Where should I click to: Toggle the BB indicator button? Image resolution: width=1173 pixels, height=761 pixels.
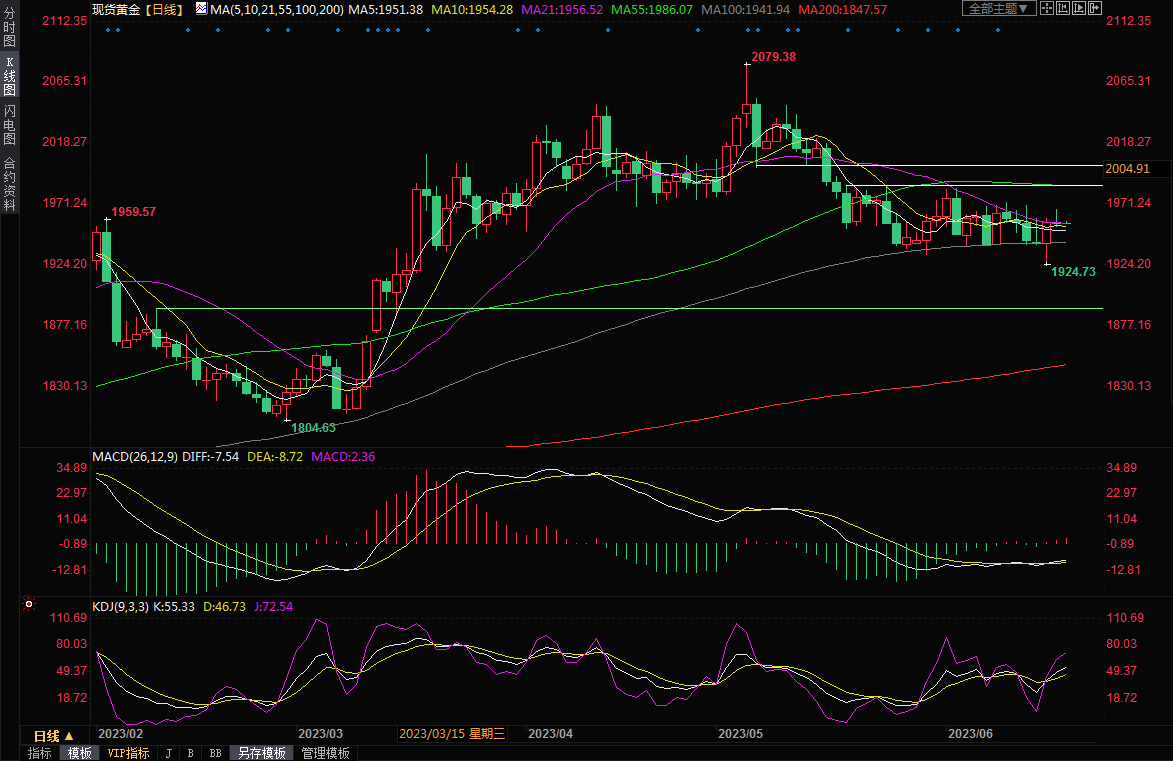[x=215, y=753]
